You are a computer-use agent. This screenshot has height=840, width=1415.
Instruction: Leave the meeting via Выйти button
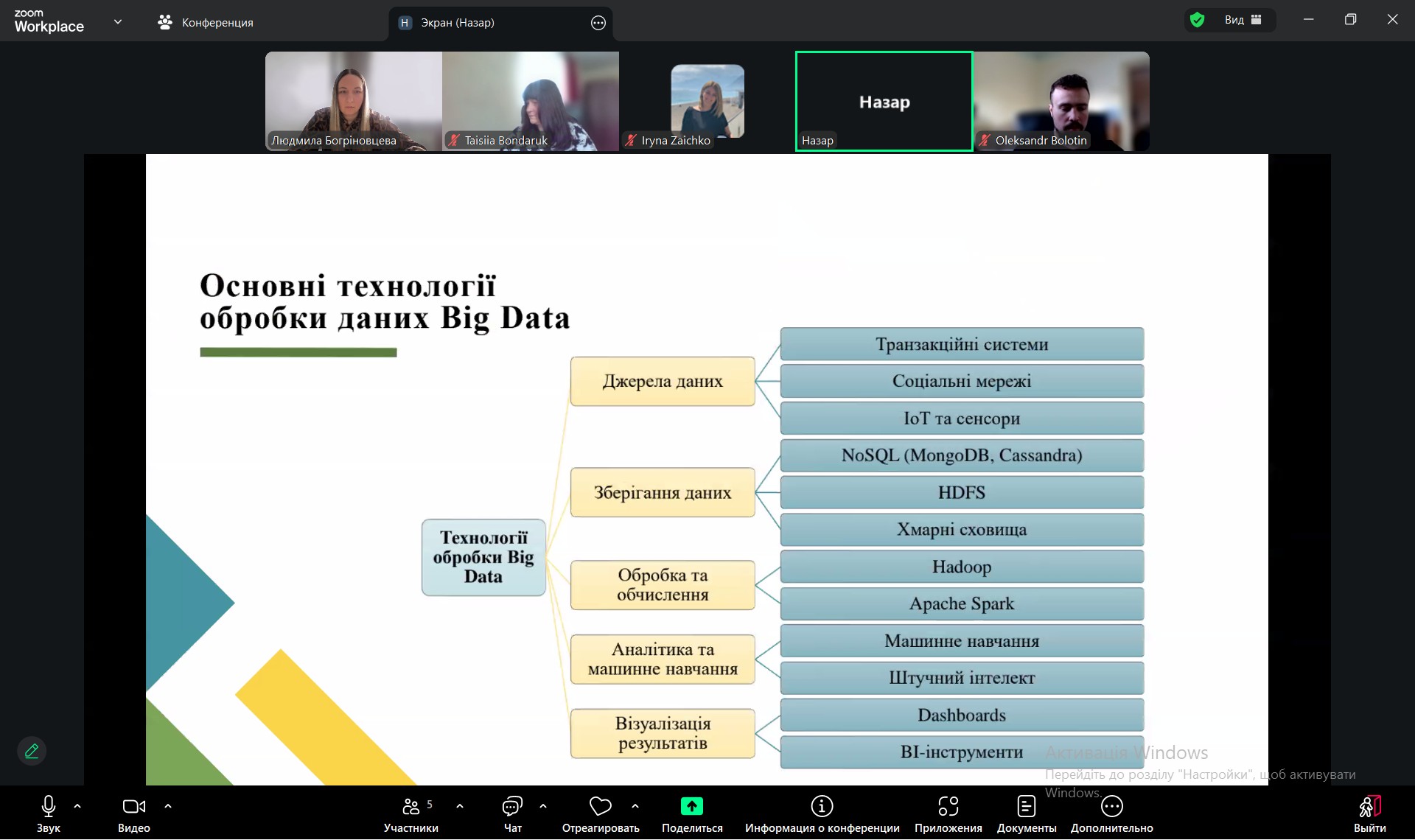coord(1369,813)
